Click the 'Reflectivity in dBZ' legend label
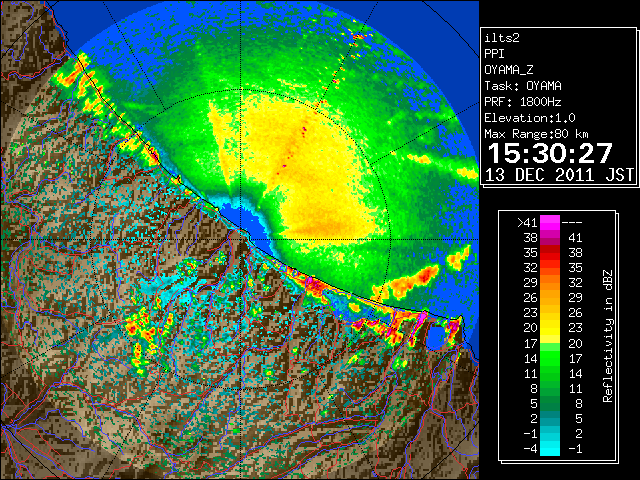The width and height of the screenshot is (640, 480). [x=608, y=336]
